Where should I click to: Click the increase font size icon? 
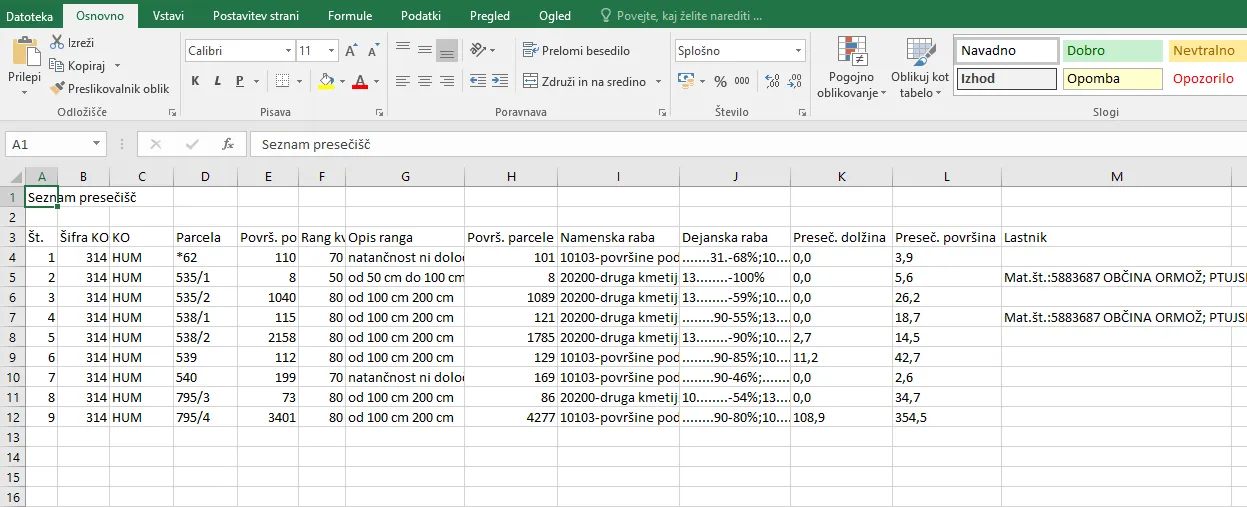click(x=351, y=51)
